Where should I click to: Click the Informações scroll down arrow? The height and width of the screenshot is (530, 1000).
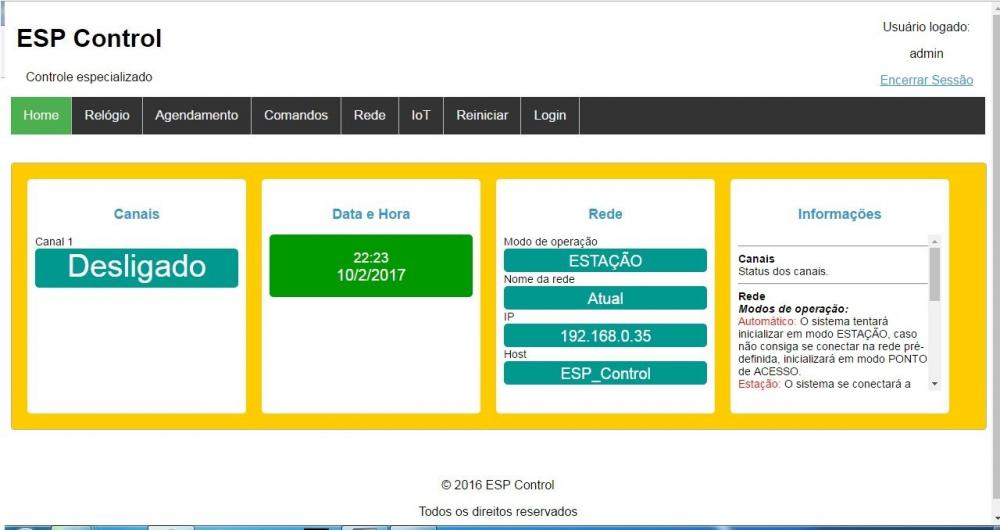coord(934,383)
